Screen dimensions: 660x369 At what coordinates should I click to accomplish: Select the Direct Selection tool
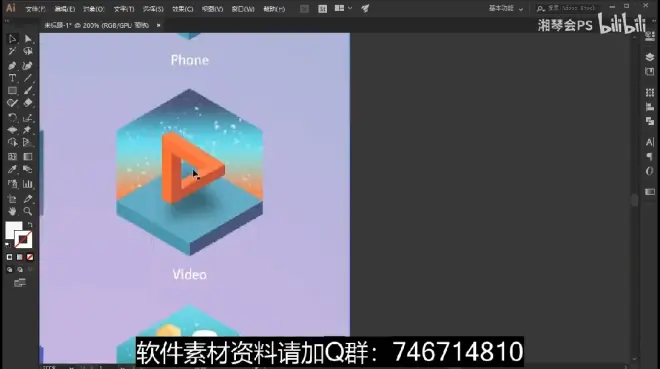click(x=28, y=39)
